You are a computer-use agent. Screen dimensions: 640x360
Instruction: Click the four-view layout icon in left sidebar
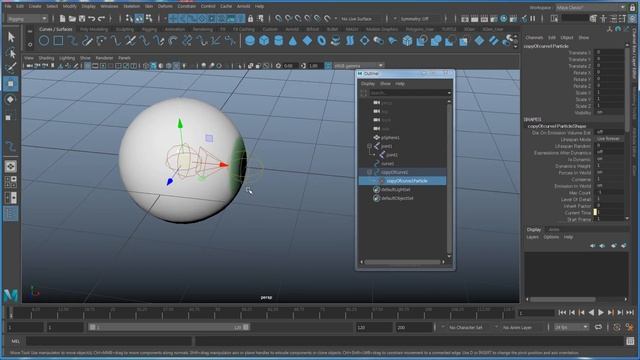coord(11,182)
